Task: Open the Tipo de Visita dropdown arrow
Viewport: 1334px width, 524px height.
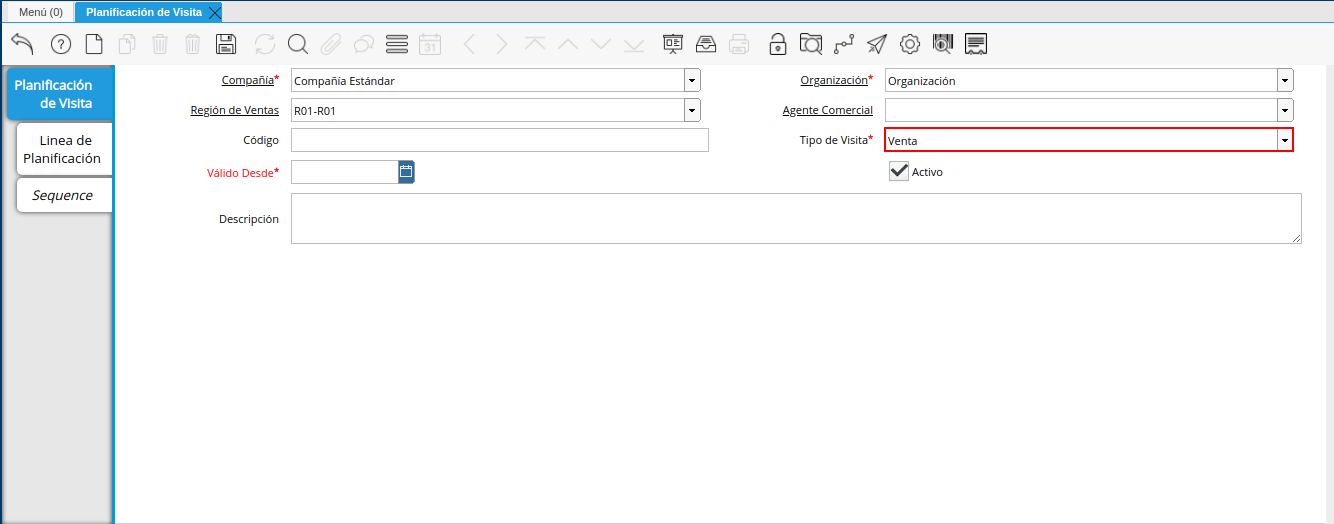Action: 1285,141
